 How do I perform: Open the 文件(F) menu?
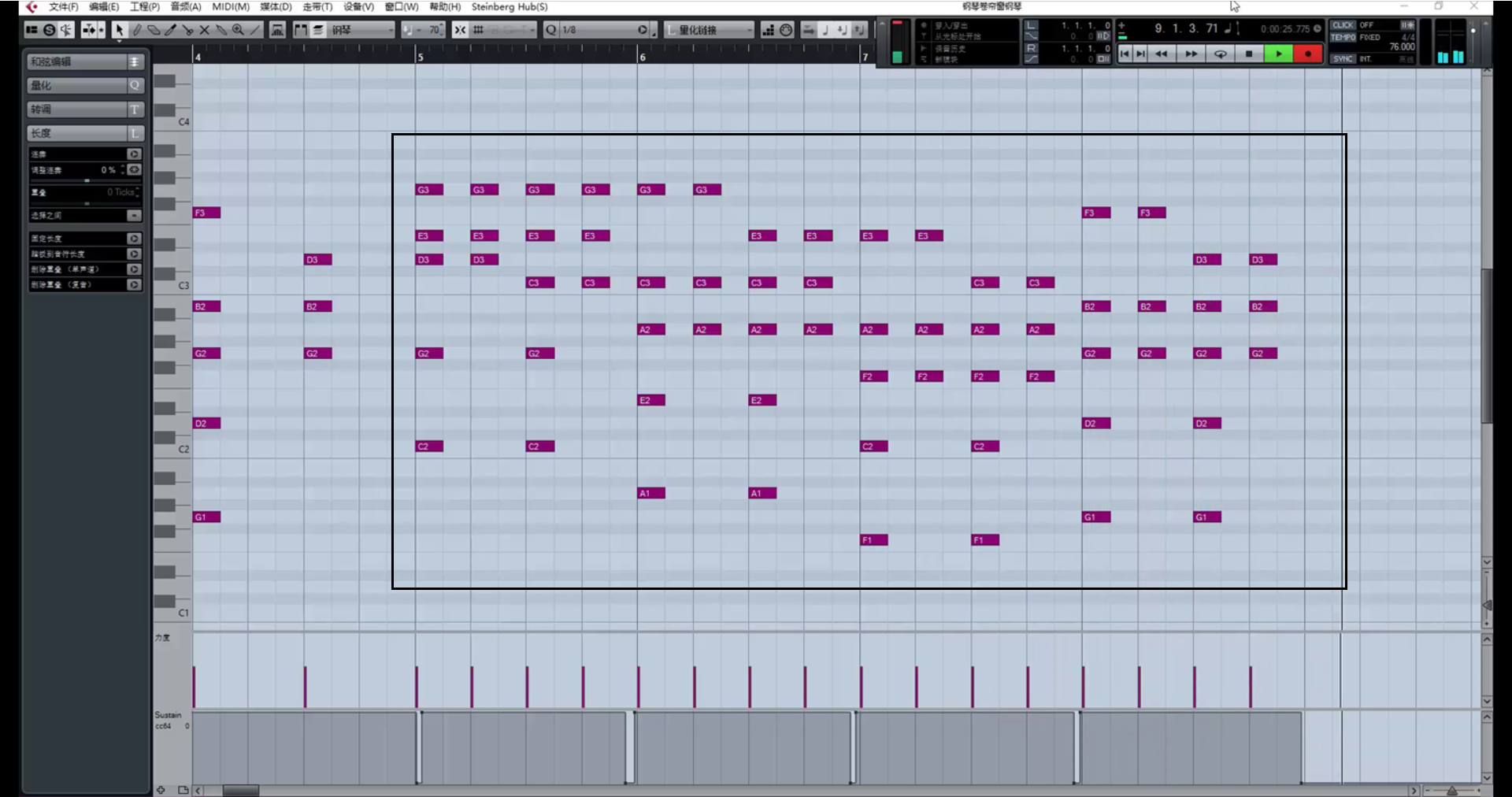(x=63, y=6)
